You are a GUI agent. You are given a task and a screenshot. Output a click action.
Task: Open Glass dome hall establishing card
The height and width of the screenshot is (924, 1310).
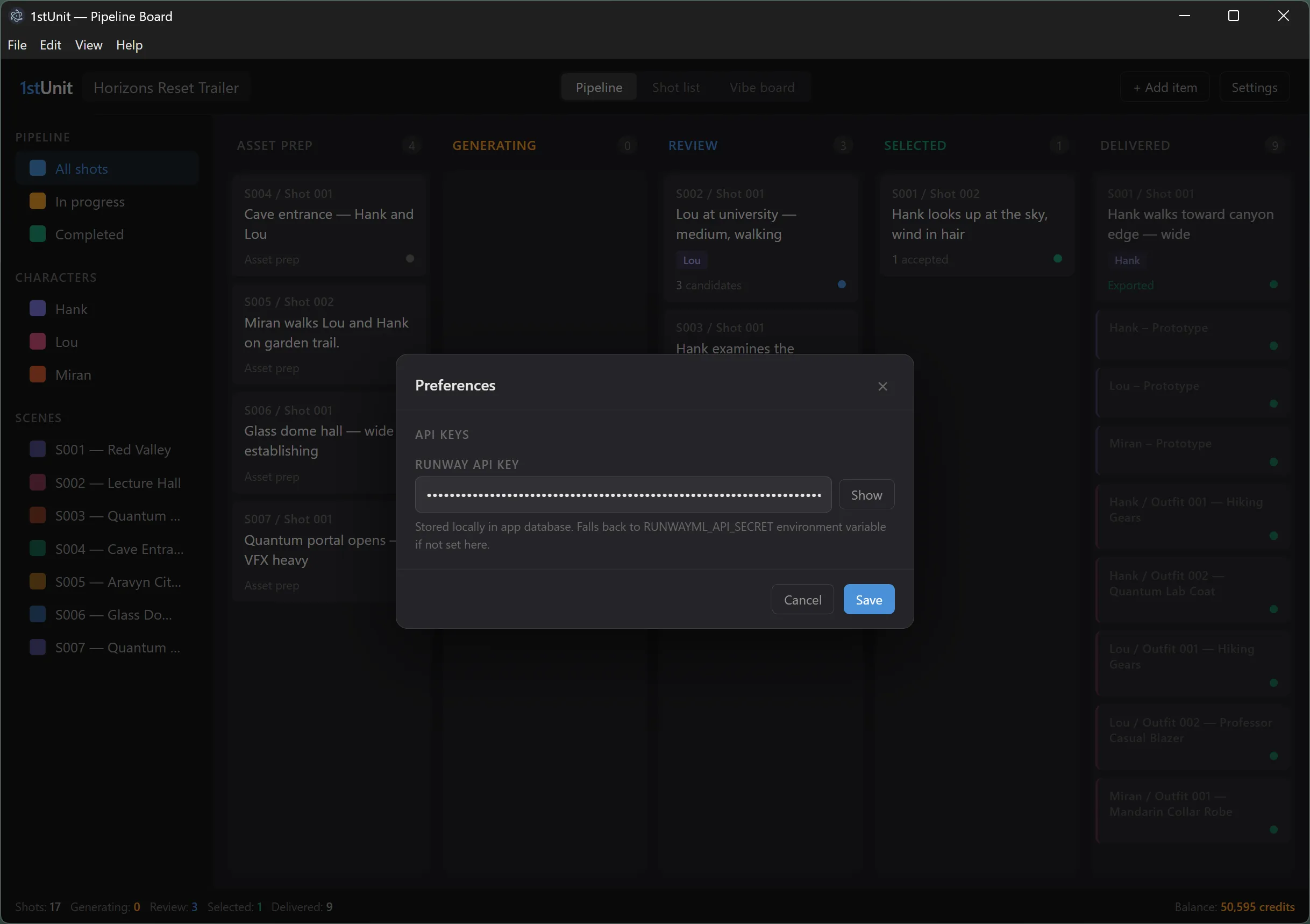coord(314,443)
